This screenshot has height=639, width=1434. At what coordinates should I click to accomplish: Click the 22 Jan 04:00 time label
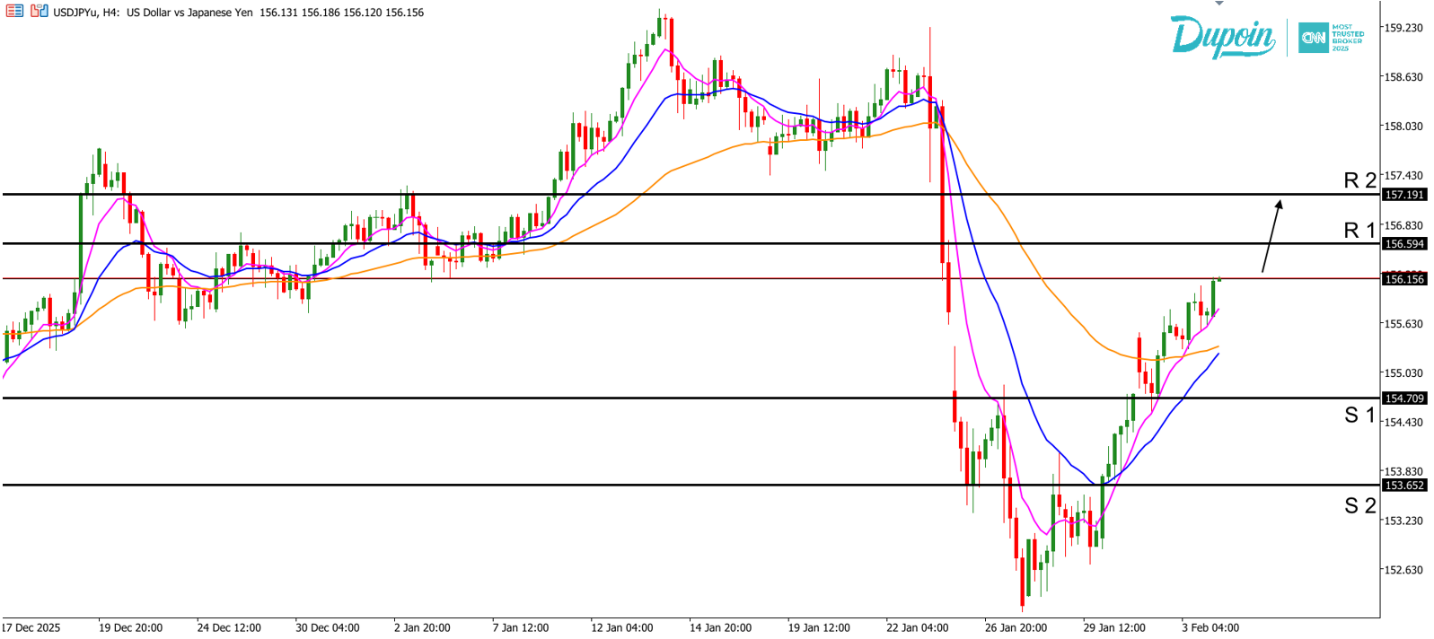(x=917, y=628)
